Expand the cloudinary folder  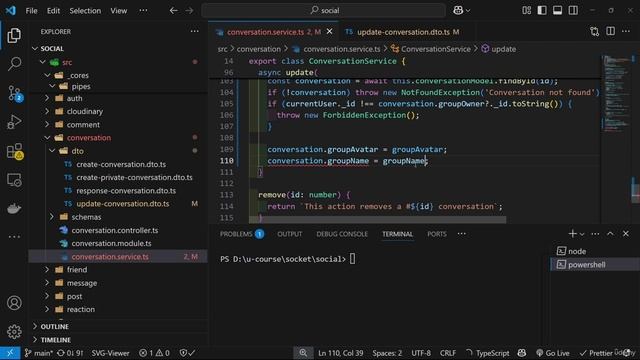click(47, 111)
